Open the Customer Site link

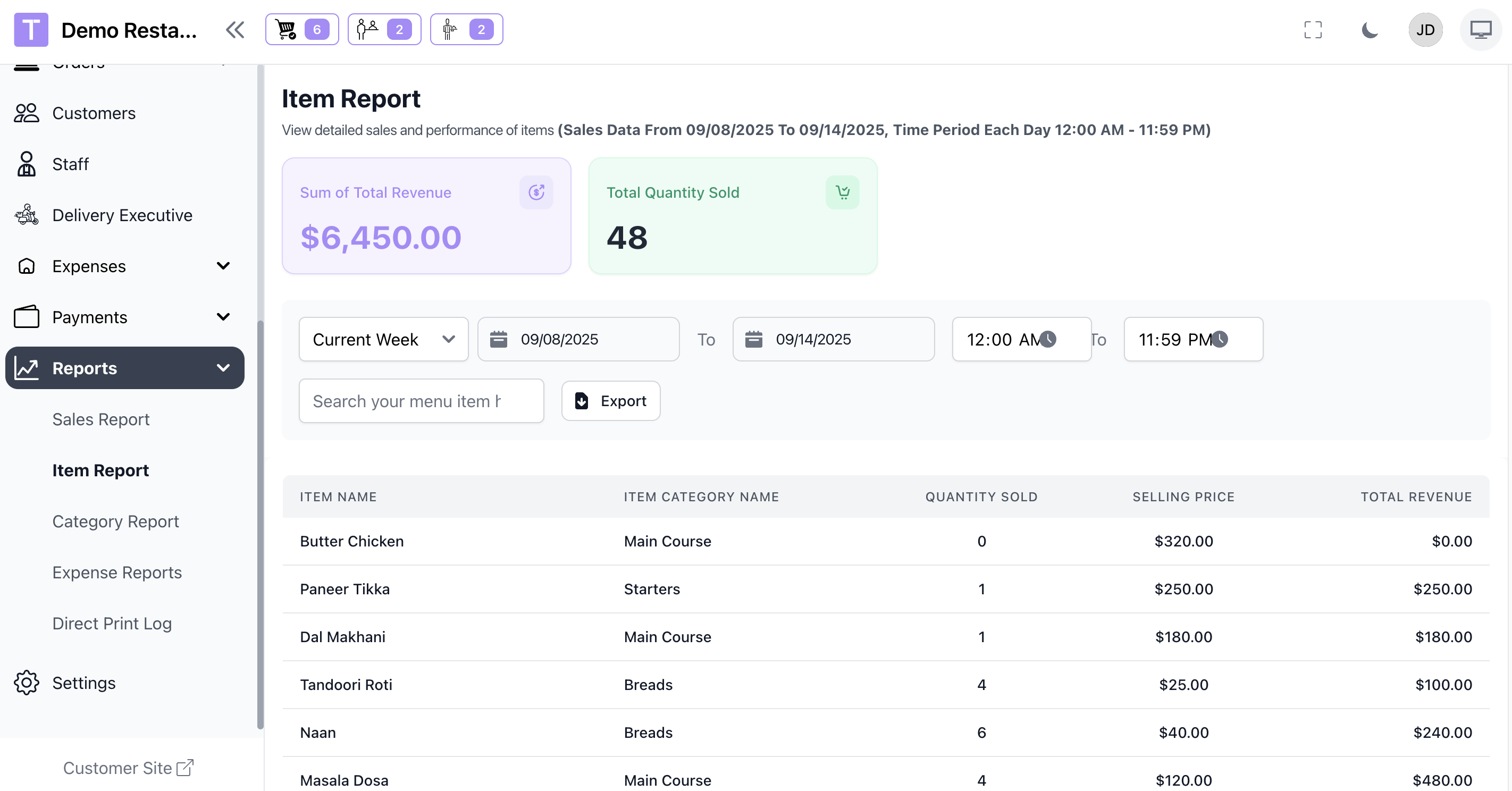[128, 768]
